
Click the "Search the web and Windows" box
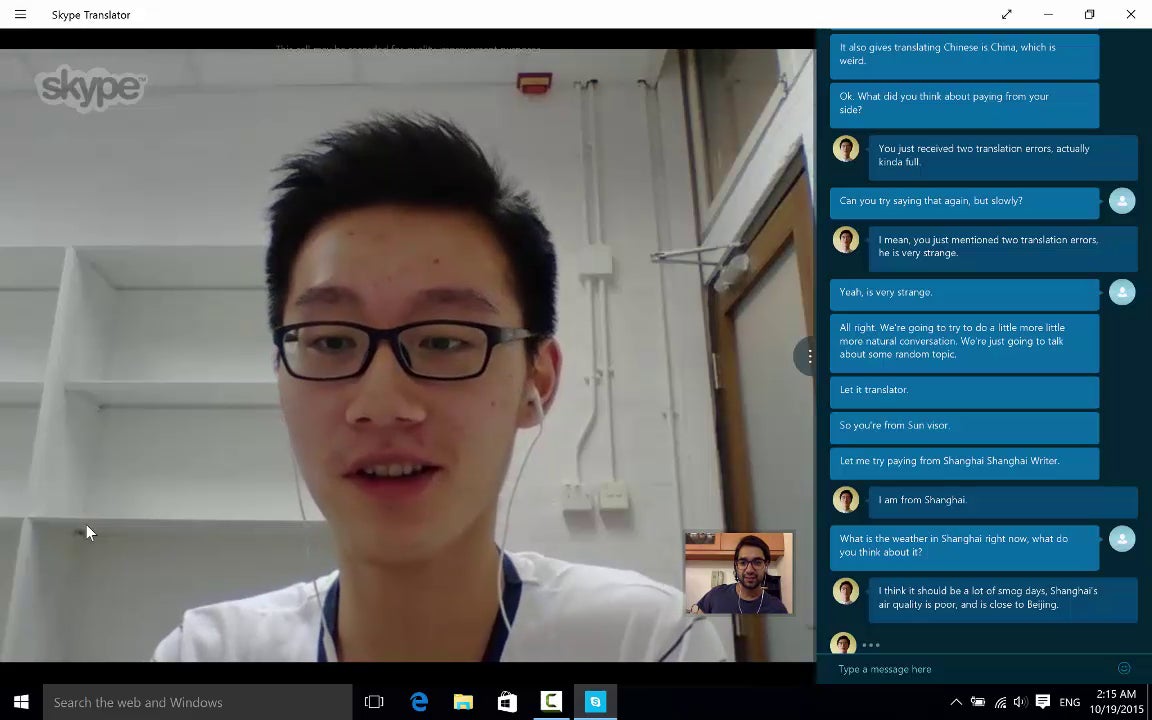point(198,702)
